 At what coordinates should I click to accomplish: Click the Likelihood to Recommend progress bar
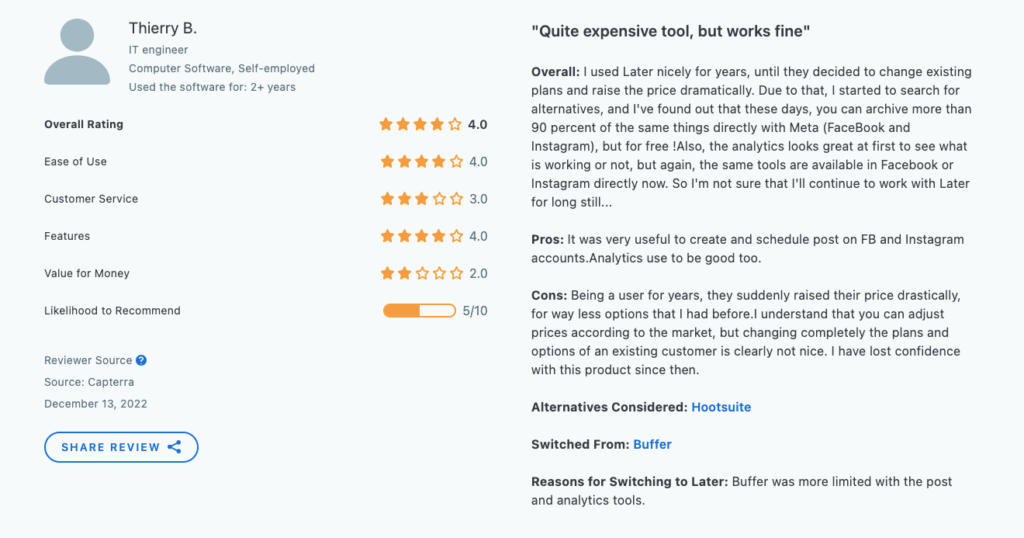click(419, 311)
